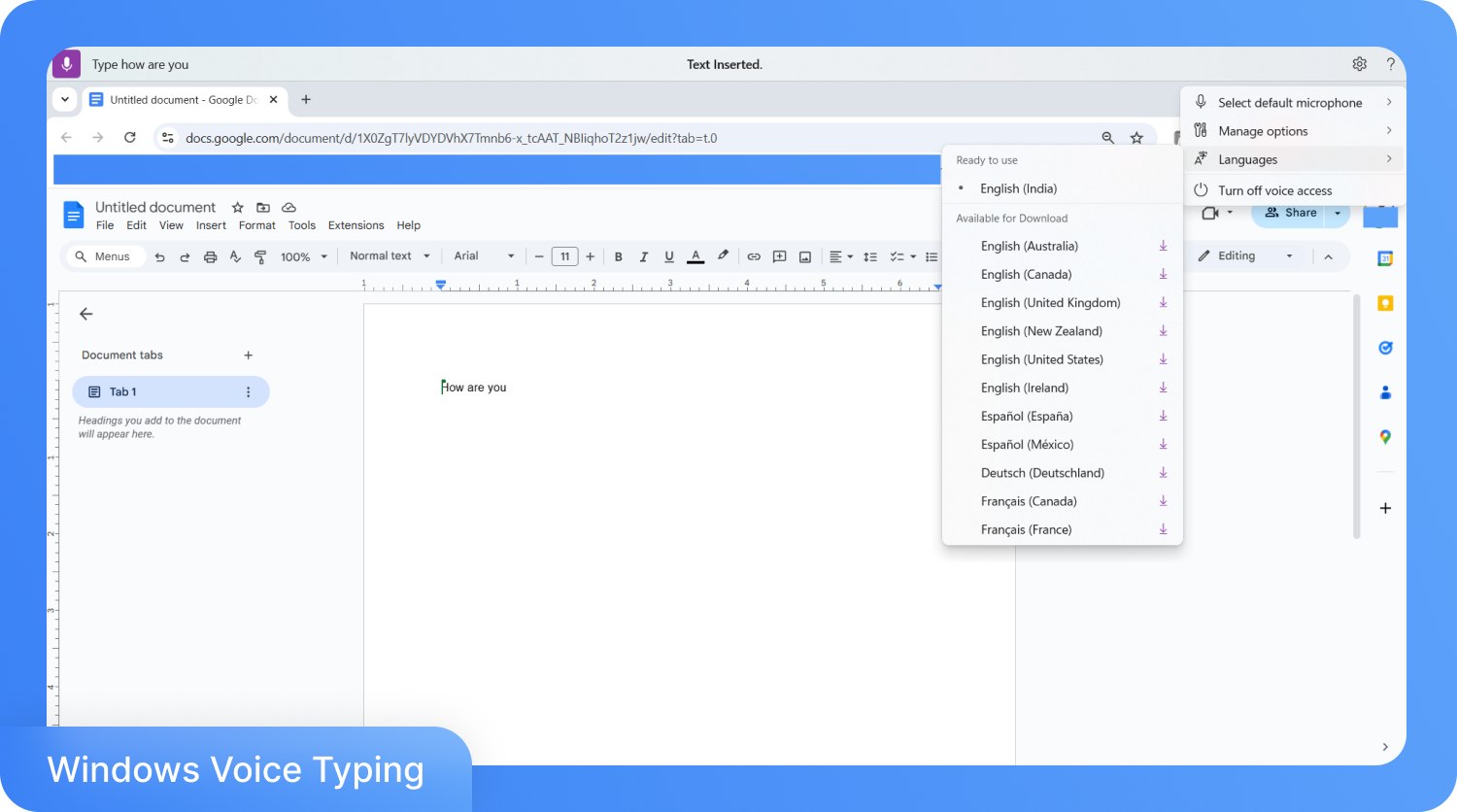
Task: Open Google Calendar from the sidebar
Action: point(1384,258)
